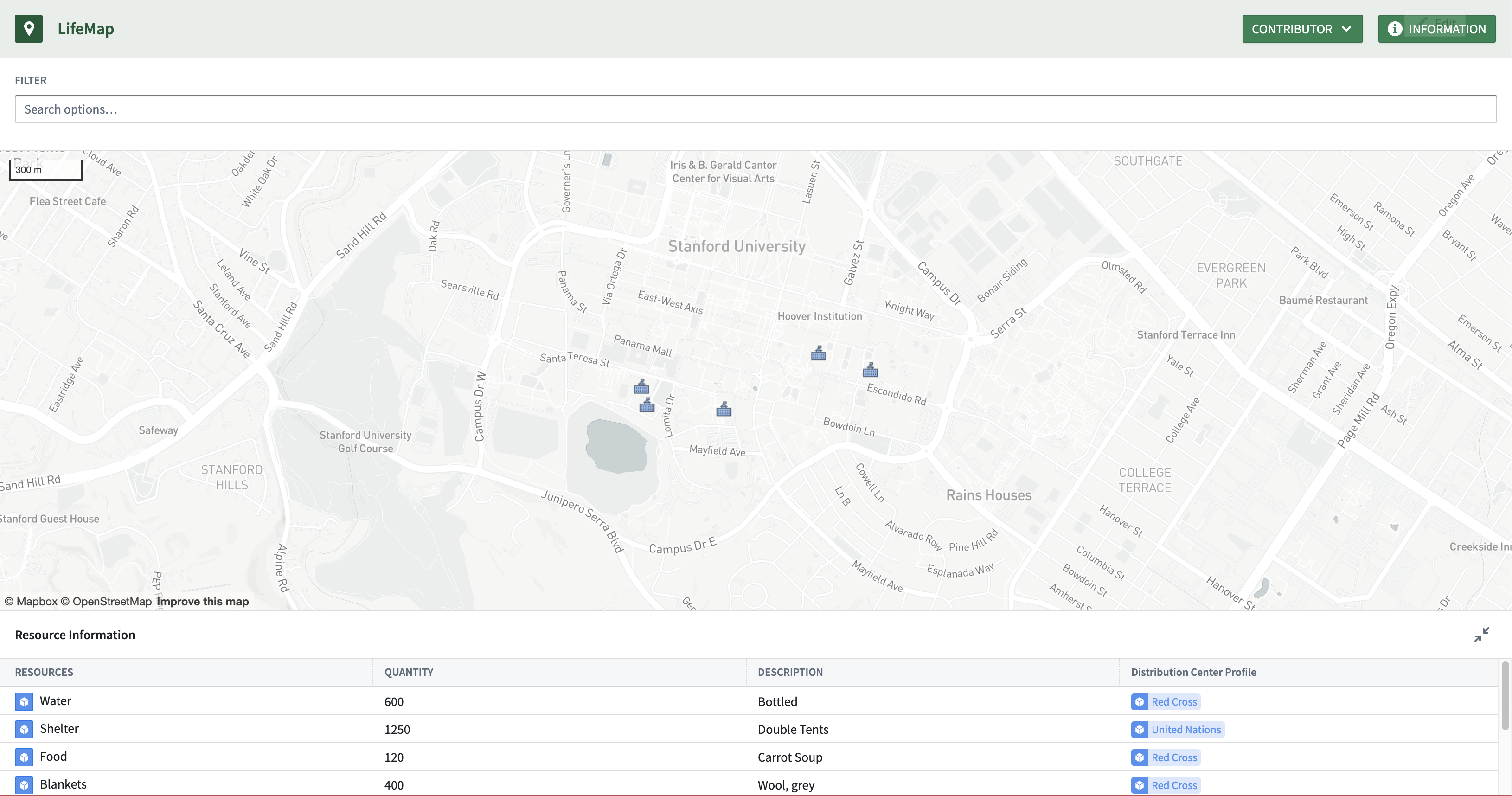Select the upper building marker beside Lomita Dr

[641, 386]
